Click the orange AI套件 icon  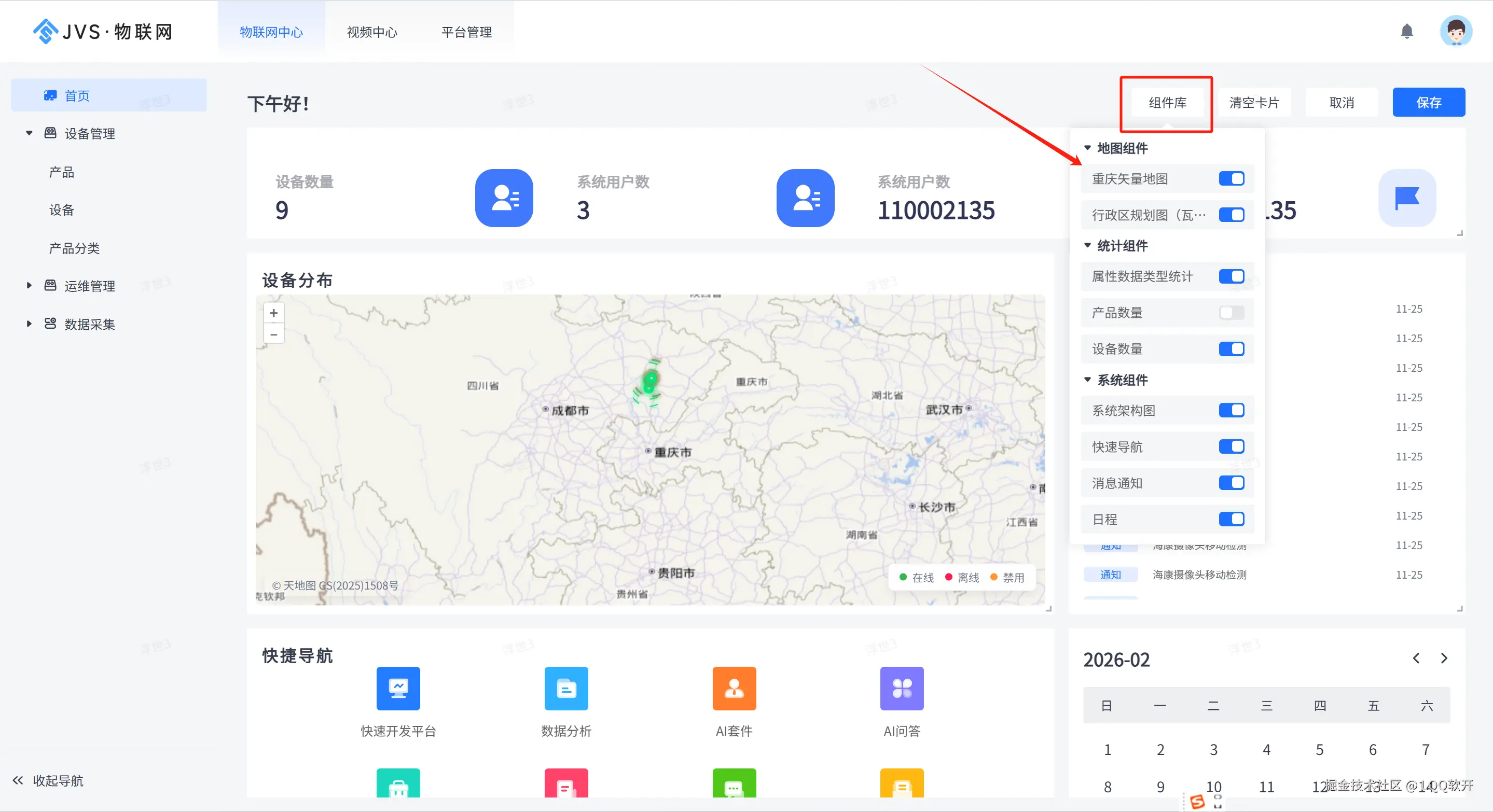(x=734, y=688)
